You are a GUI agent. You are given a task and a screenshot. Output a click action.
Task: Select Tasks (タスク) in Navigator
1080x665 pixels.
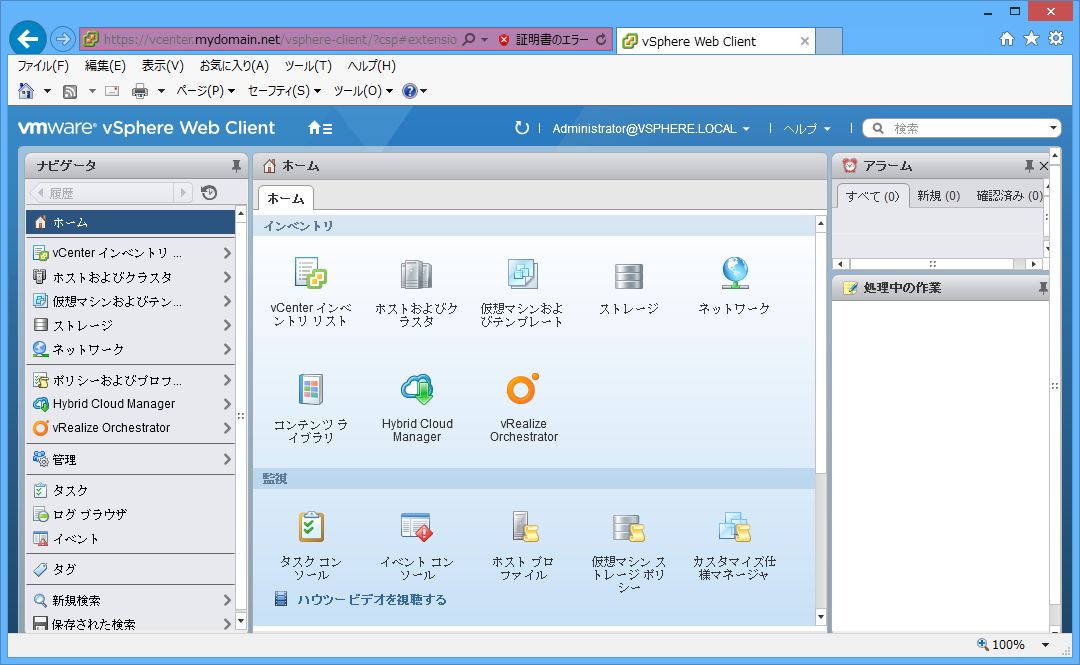(70, 491)
